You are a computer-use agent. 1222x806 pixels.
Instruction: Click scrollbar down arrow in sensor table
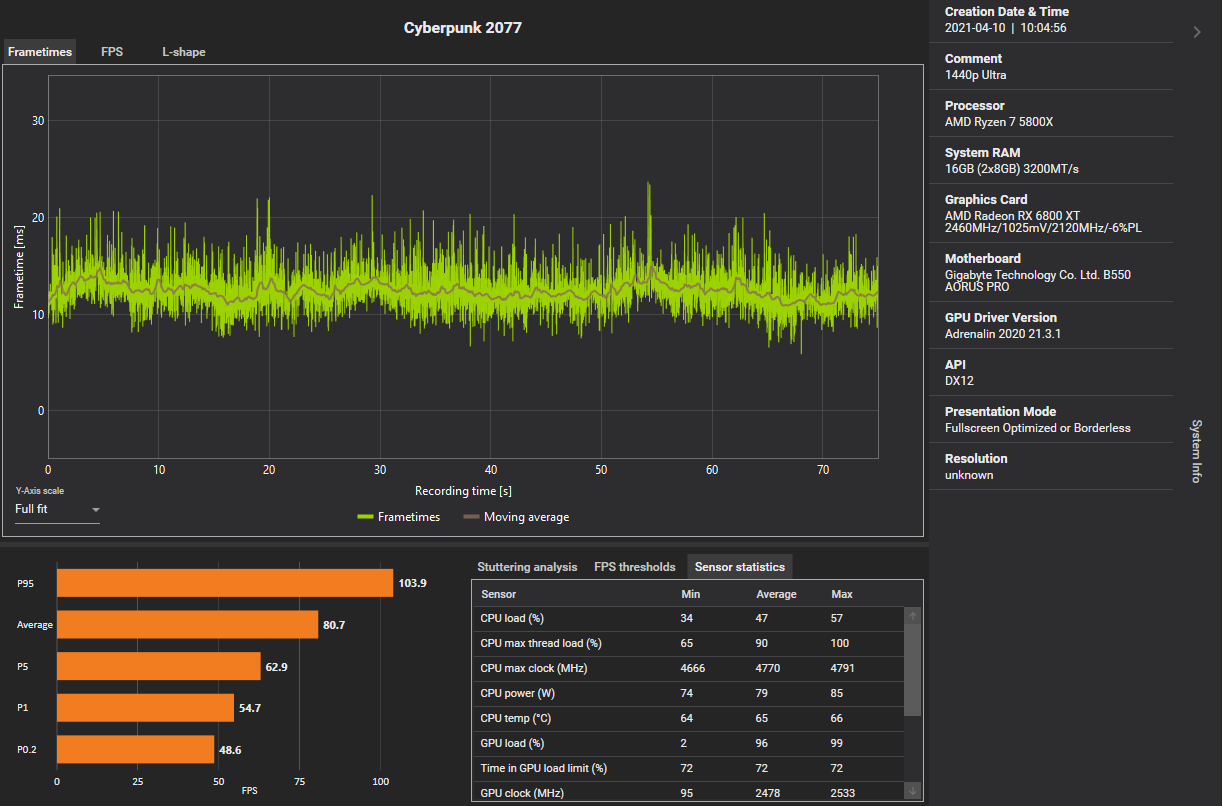tap(913, 790)
